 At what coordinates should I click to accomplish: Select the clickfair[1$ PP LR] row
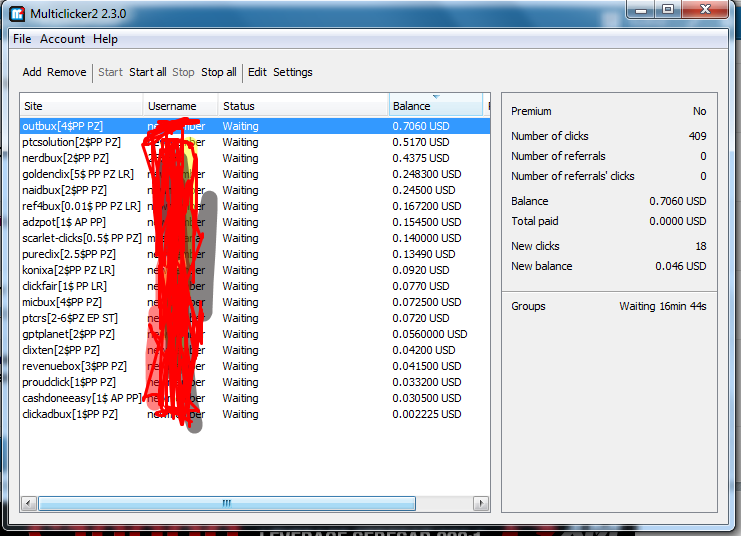(x=255, y=286)
